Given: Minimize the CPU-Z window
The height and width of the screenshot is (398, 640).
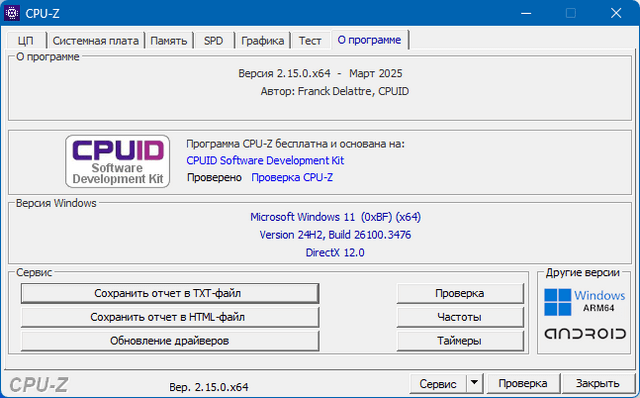Looking at the screenshot, I should pos(526,13).
